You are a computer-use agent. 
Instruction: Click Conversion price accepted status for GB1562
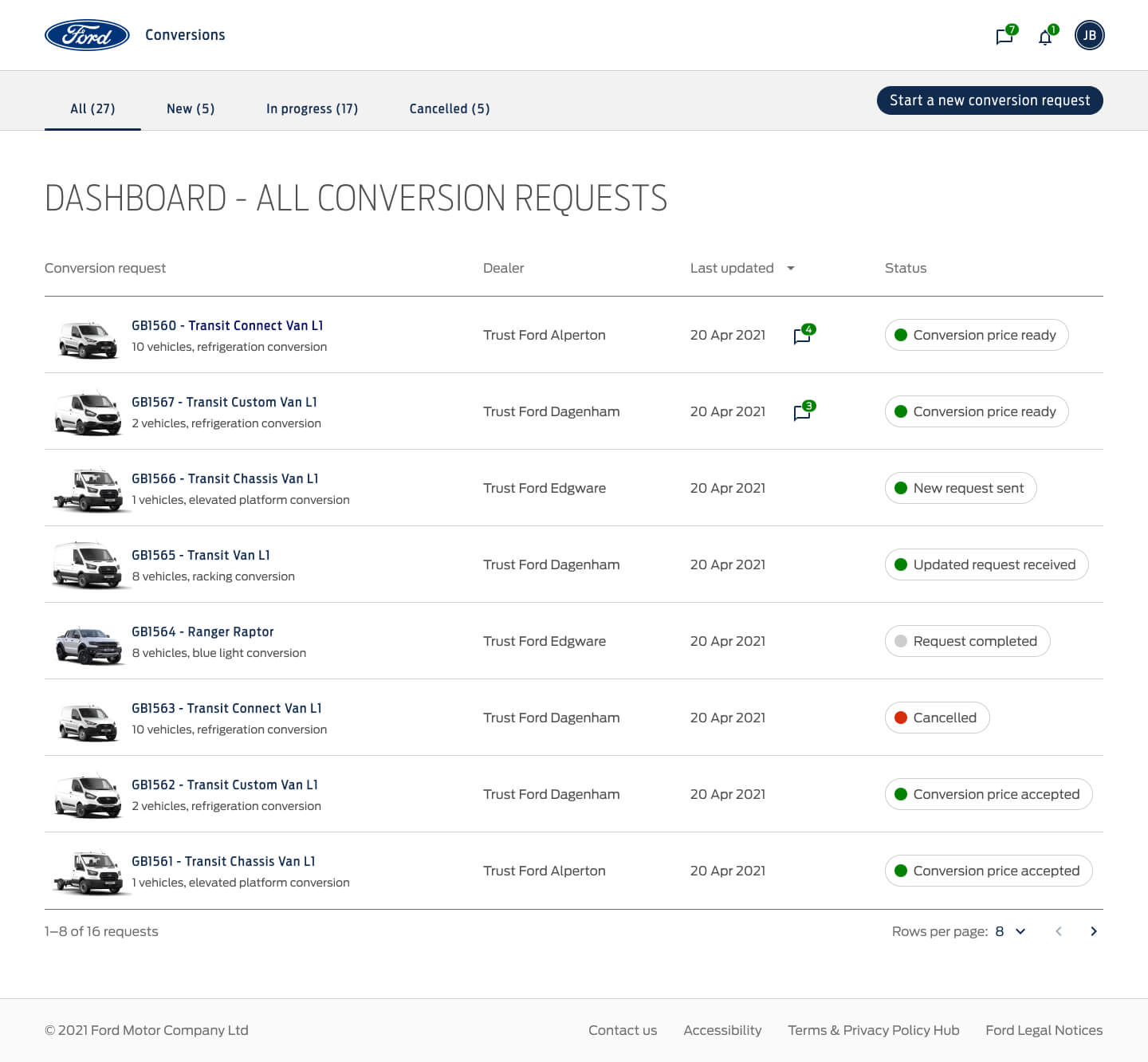pos(989,794)
